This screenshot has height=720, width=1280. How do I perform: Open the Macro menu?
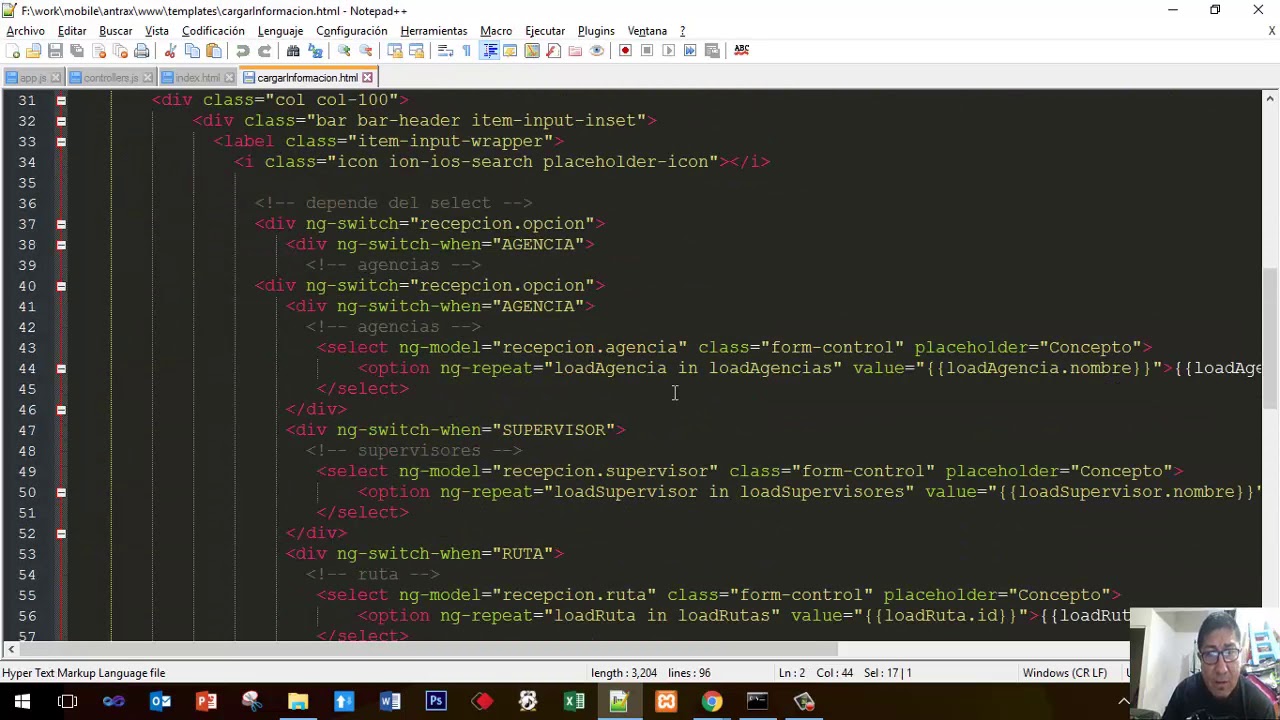pos(496,31)
